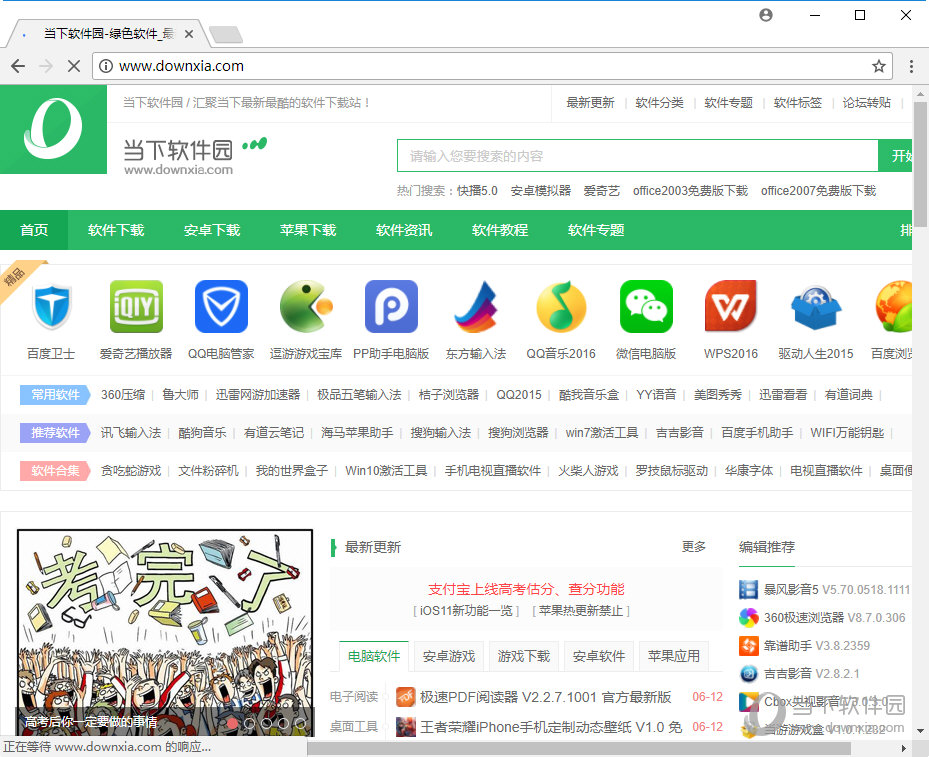Image resolution: width=929 pixels, height=757 pixels.
Task: Open 软件下载 in the green navigation bar
Action: [x=116, y=230]
